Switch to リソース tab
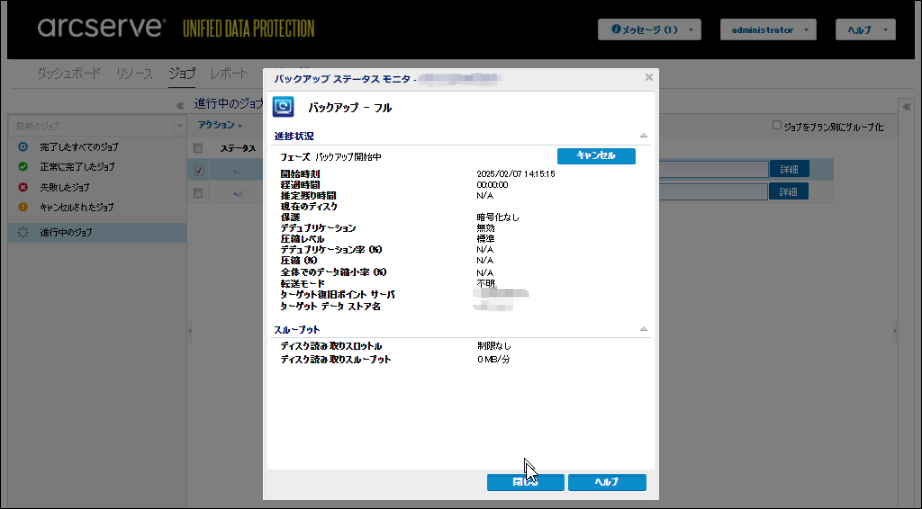The width and height of the screenshot is (922, 509). (134, 73)
